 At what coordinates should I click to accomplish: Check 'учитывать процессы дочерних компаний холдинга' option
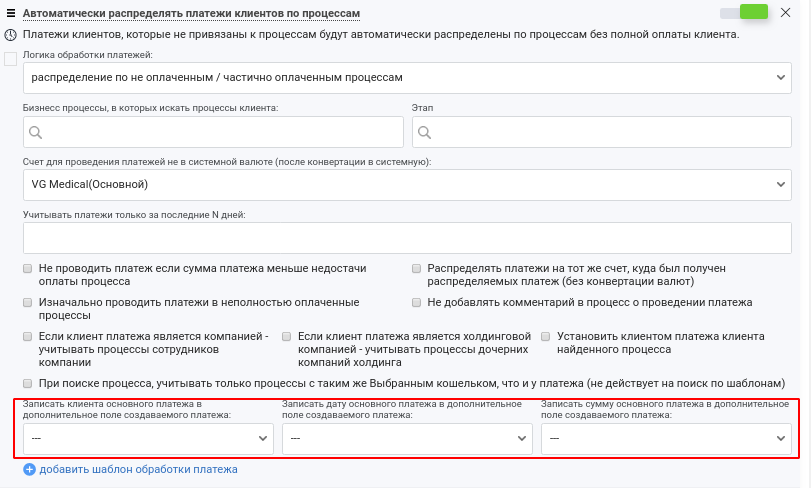click(287, 337)
